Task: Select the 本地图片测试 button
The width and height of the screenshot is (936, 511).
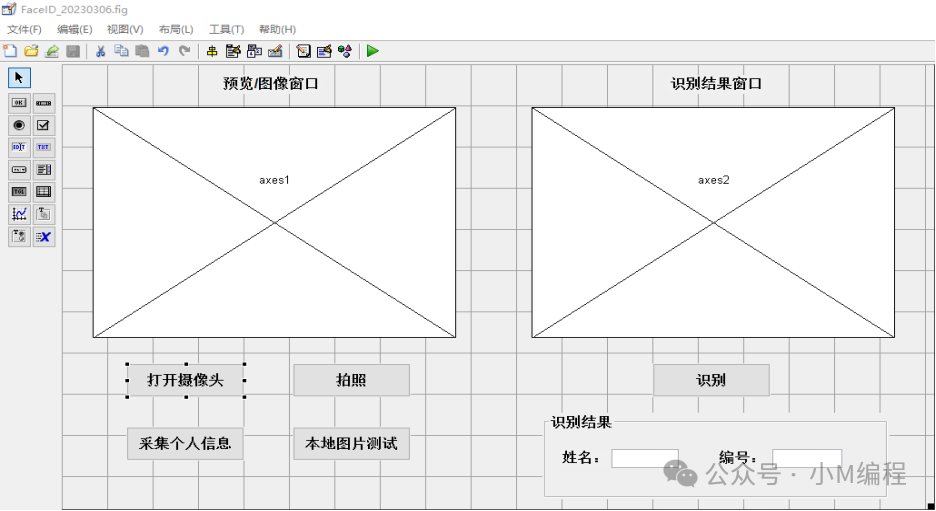Action: coord(351,444)
